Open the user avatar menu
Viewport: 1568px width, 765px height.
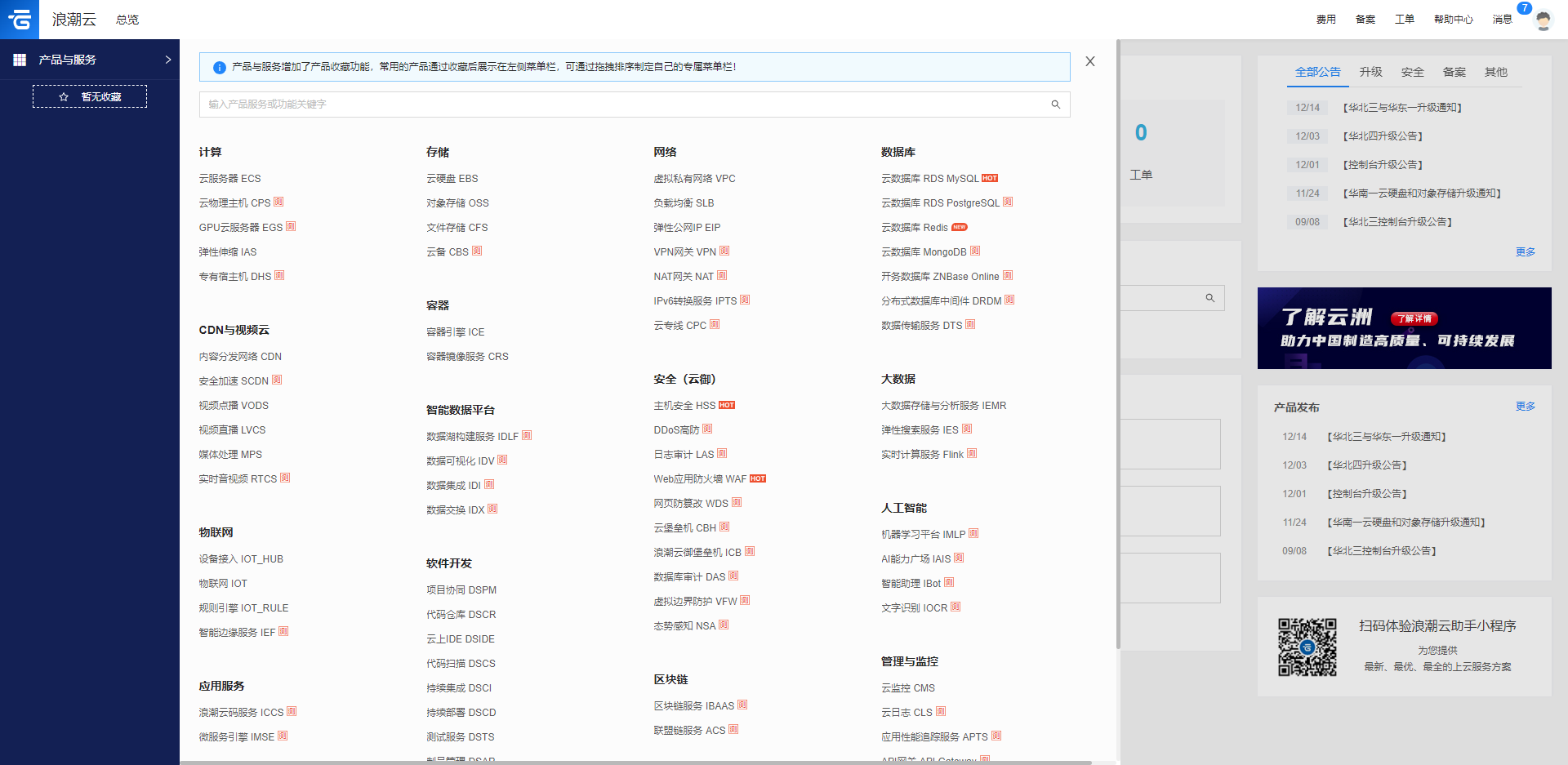pos(1543,20)
